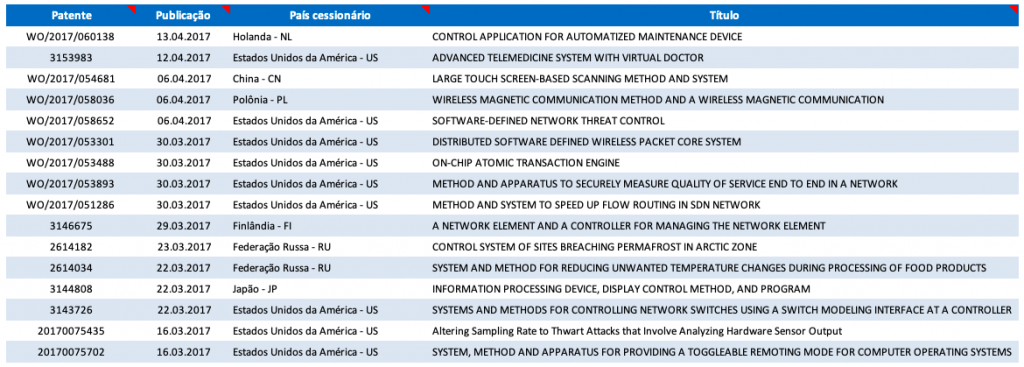The image size is (1024, 367).
Task: Select the SPEED UP FLOW ROUTING IN SDN title
Action: tap(596, 205)
